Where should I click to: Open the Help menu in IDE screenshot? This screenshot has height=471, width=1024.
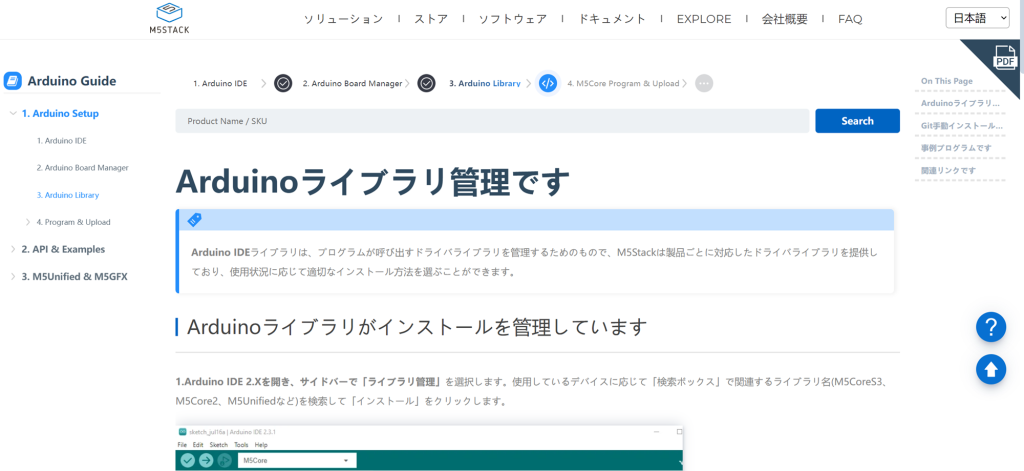coord(261,445)
